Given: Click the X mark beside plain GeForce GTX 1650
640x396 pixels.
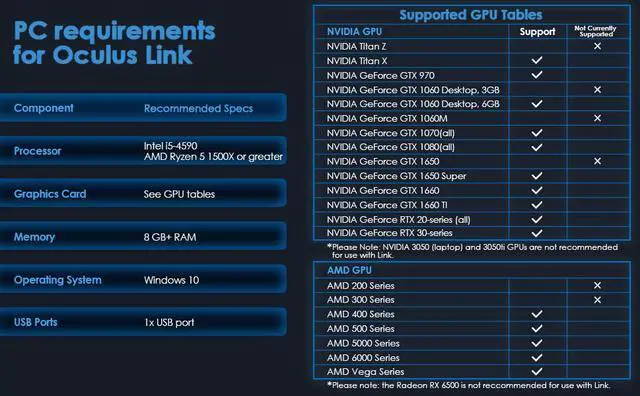Looking at the screenshot, I should (597, 161).
